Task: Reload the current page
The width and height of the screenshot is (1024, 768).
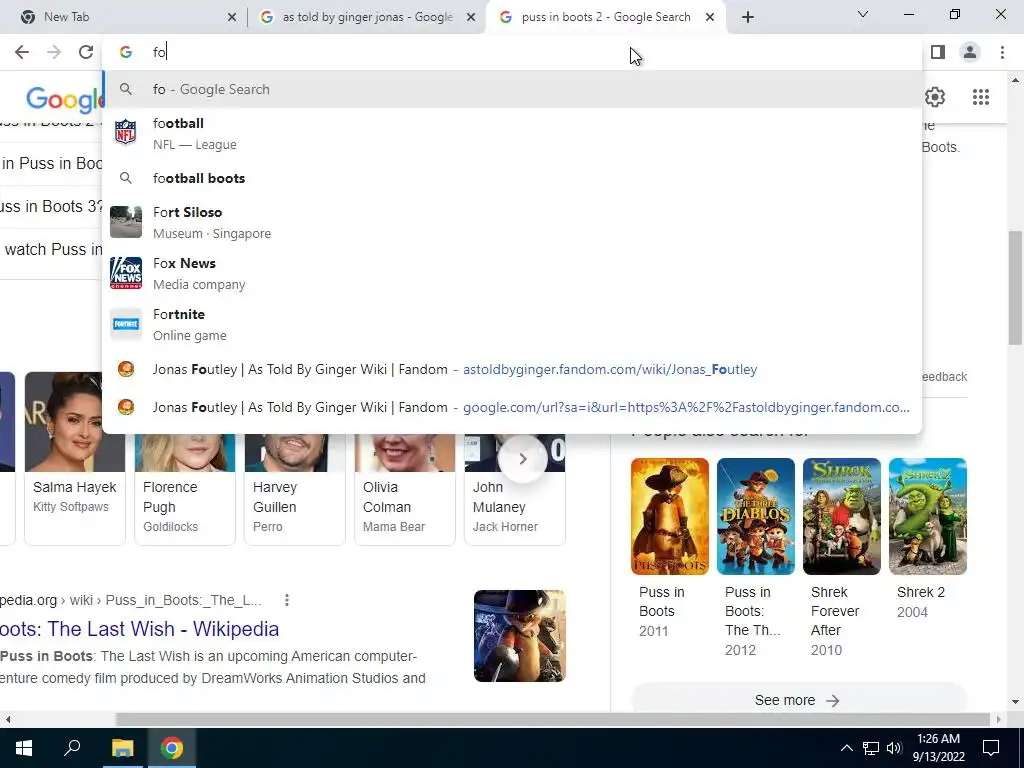Action: (86, 52)
